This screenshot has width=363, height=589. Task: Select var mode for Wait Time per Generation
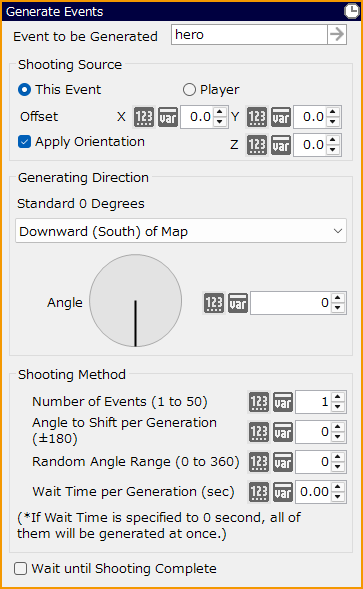click(283, 492)
